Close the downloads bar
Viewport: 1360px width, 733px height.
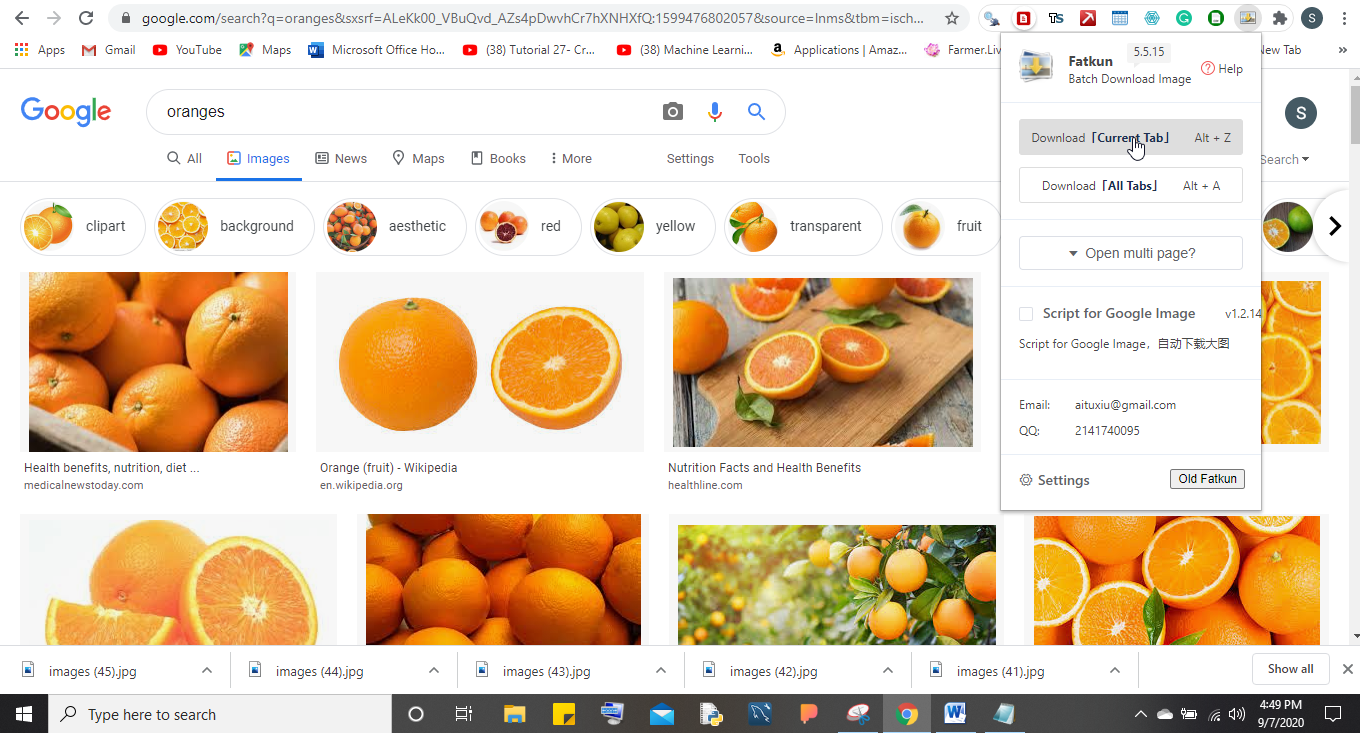tap(1347, 669)
